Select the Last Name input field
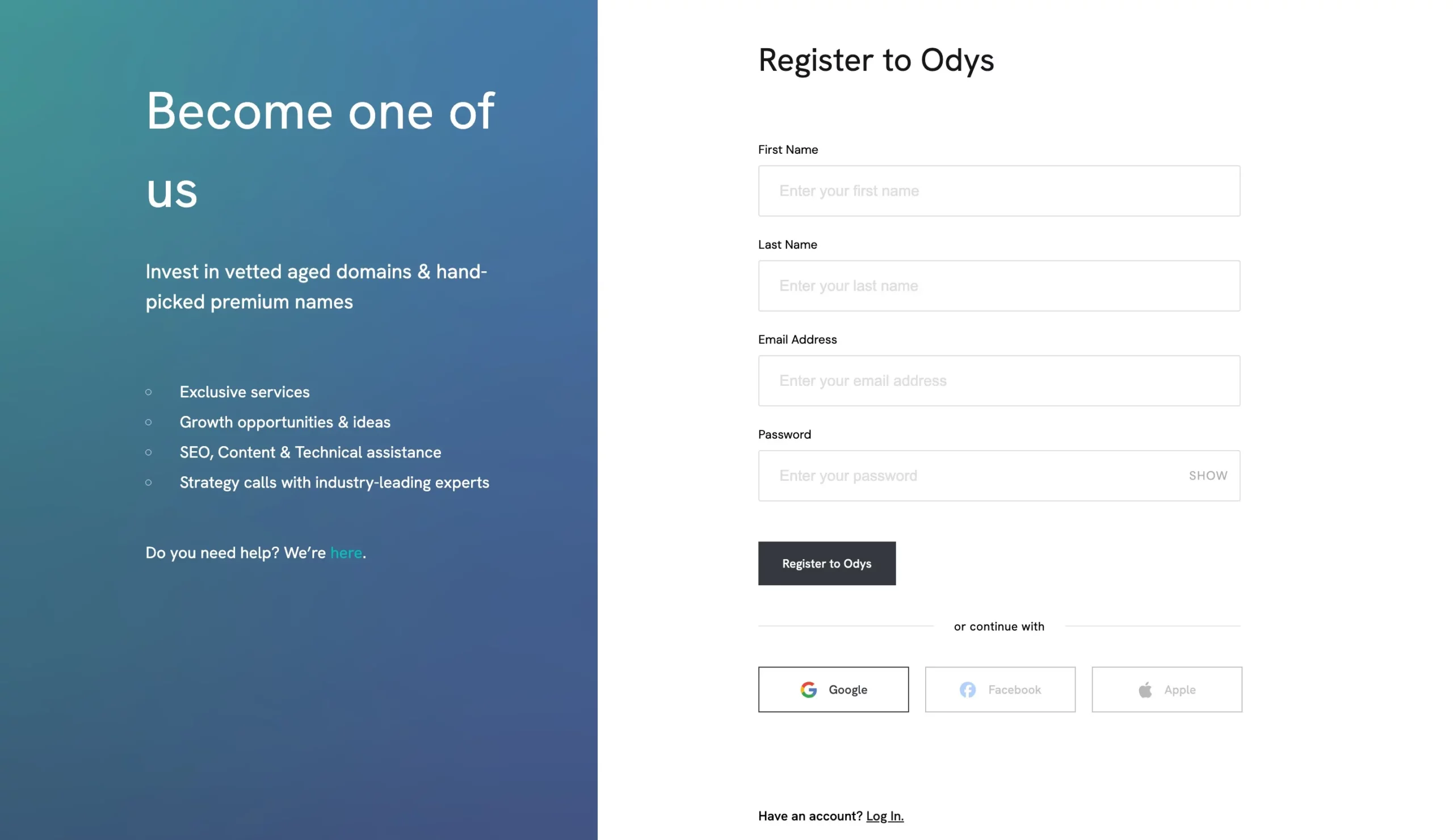 coord(999,285)
